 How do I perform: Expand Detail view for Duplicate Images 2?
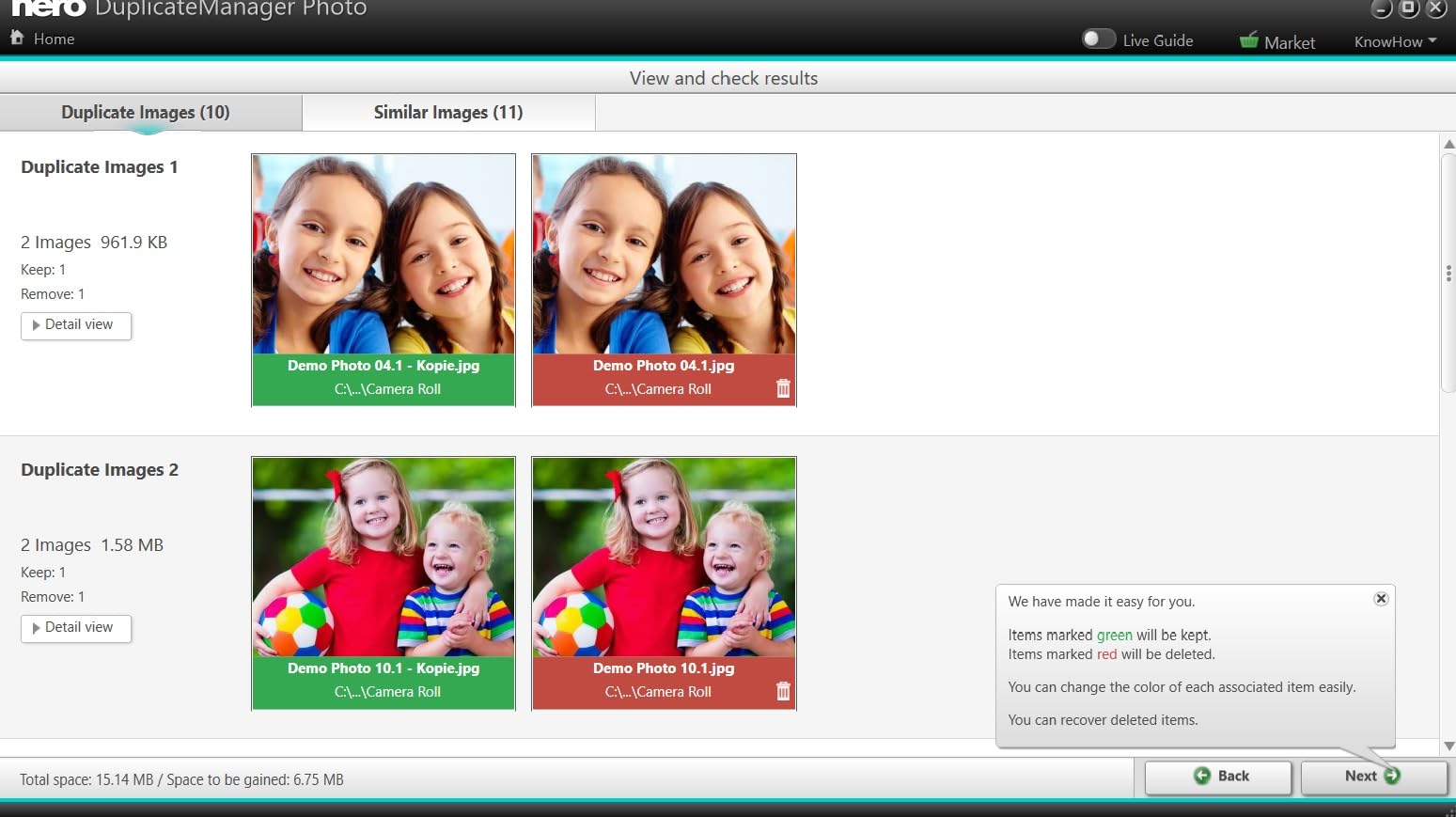[x=76, y=628]
